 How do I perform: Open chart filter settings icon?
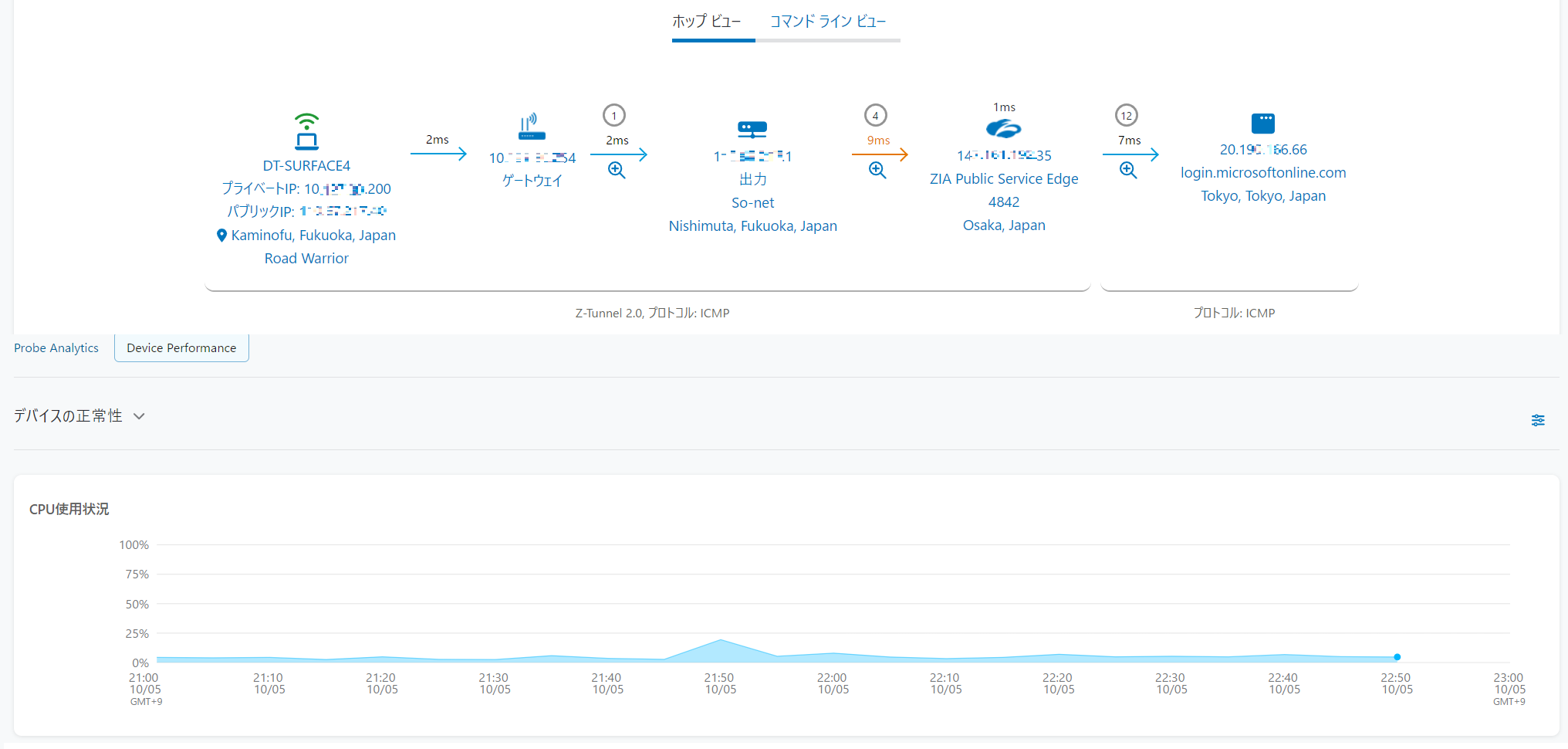click(x=1538, y=420)
